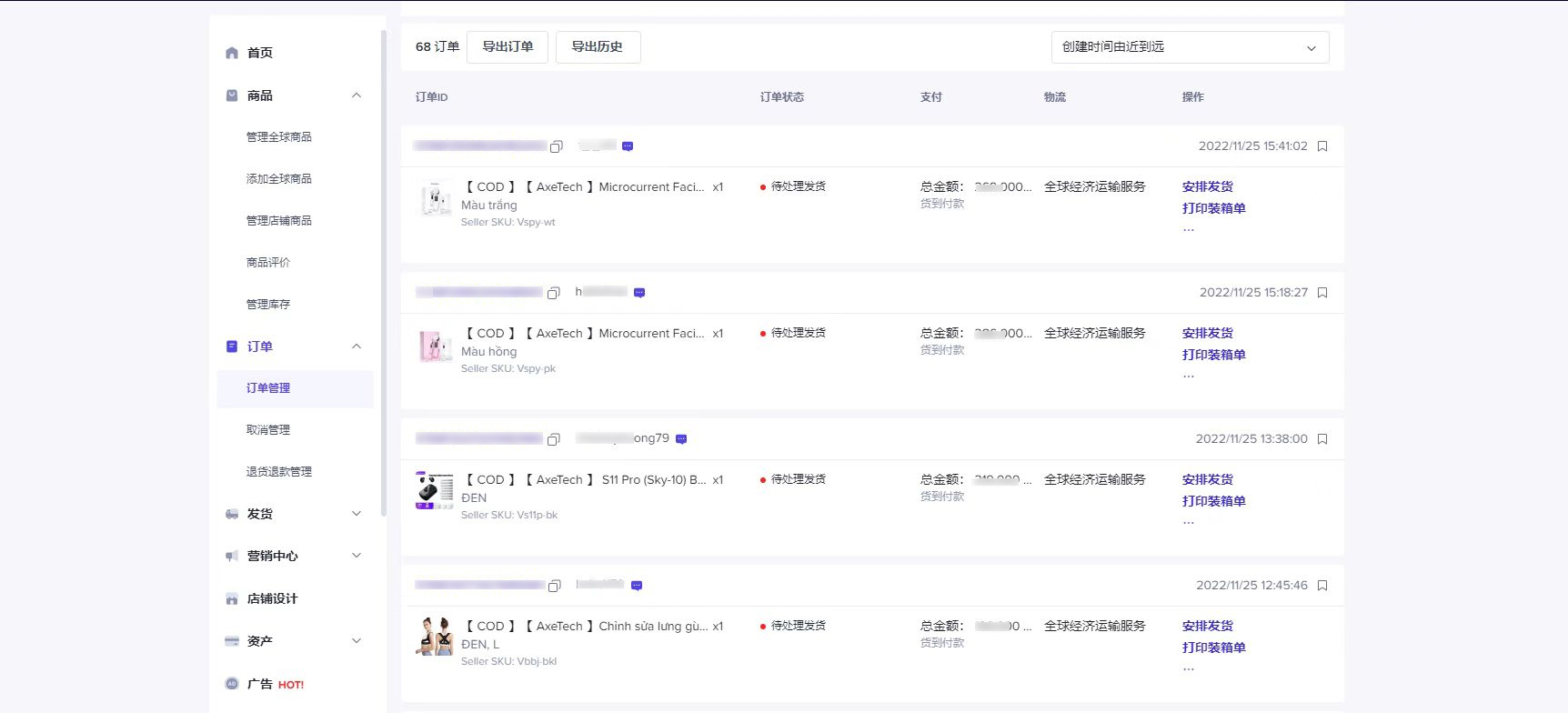Screen dimensions: 1568x713
Task: Open 管理库存 in the sidebar
Action: (268, 305)
